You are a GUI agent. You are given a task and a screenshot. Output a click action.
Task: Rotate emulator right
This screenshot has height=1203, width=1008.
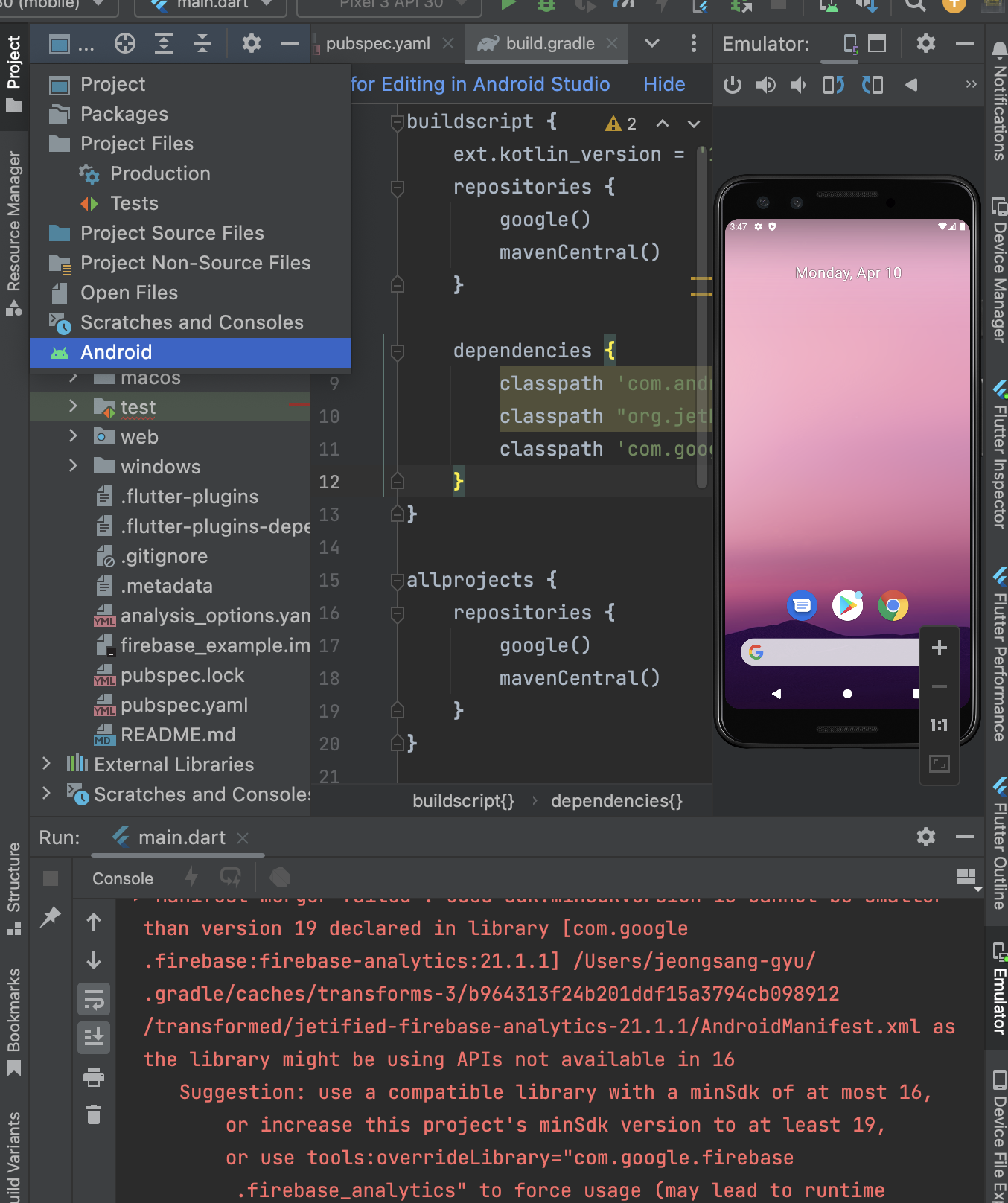(x=873, y=85)
